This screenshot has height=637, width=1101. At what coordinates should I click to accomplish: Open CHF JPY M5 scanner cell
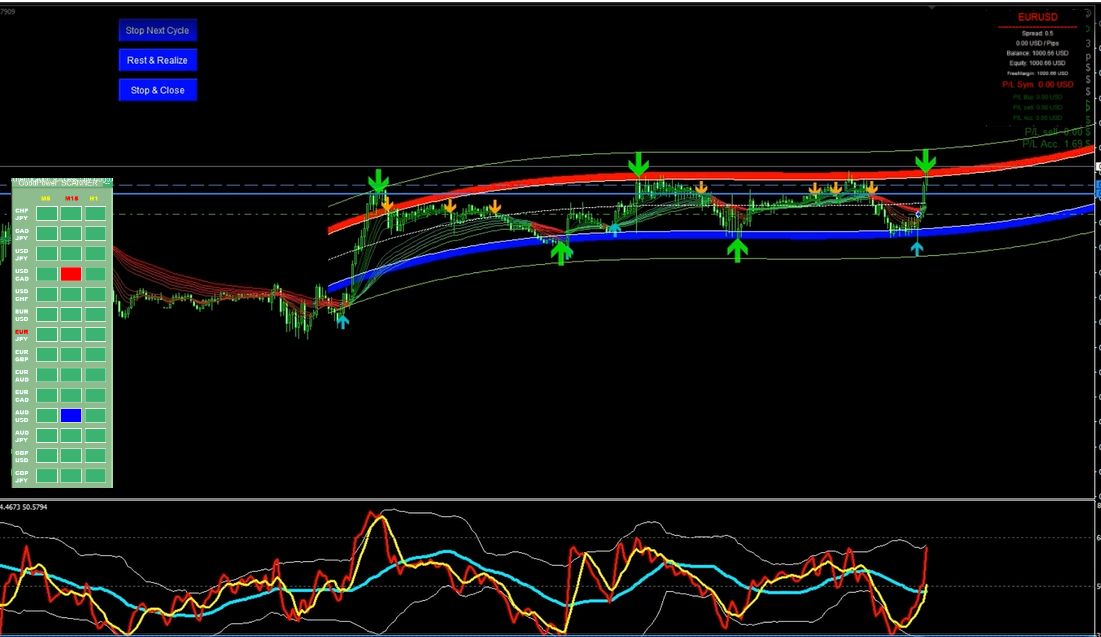[x=47, y=214]
